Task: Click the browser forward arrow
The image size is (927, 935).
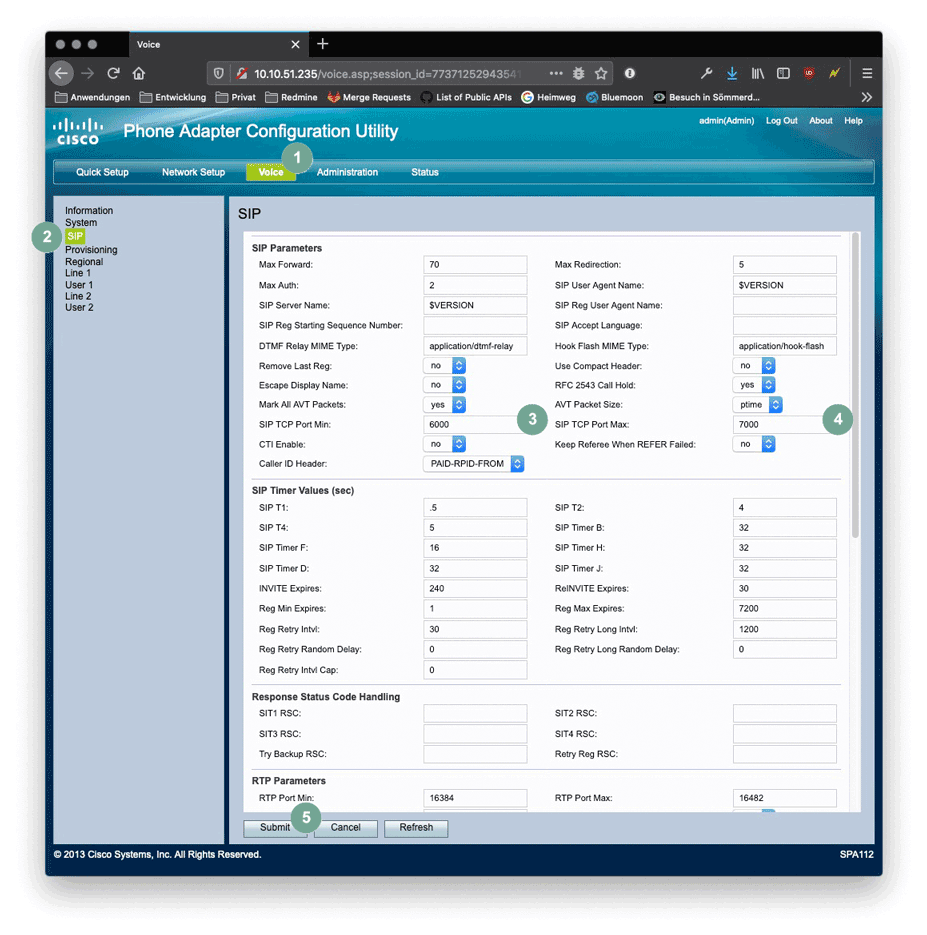Action: pyautogui.click(x=88, y=73)
